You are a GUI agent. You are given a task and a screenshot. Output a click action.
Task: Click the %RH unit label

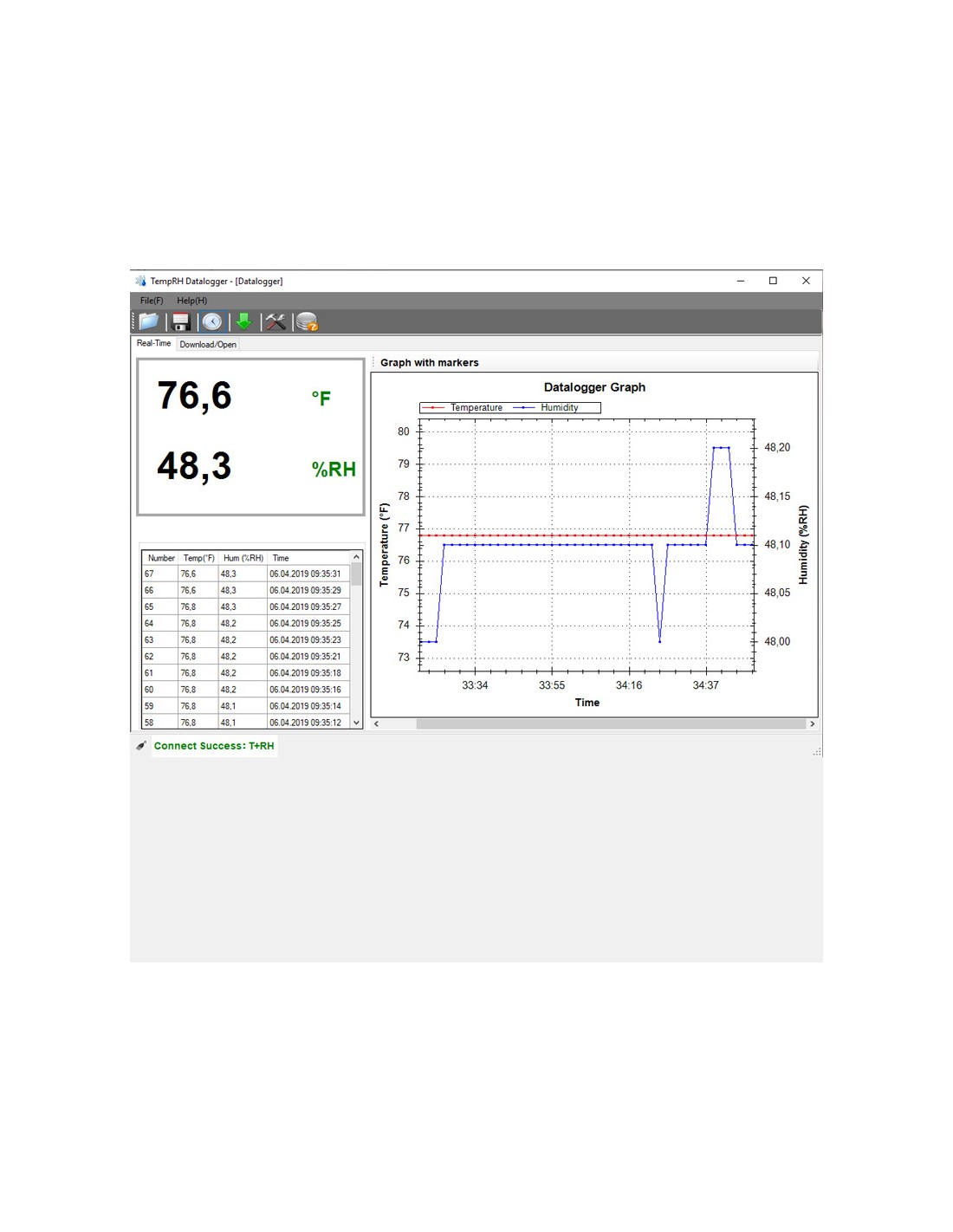tap(334, 470)
